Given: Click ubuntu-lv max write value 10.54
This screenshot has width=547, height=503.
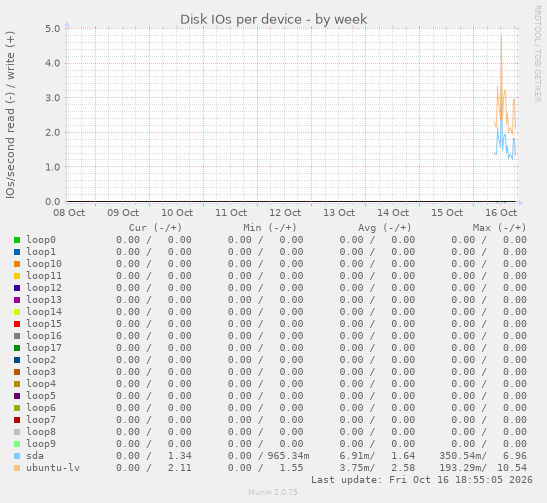Looking at the screenshot, I should 512,468.
